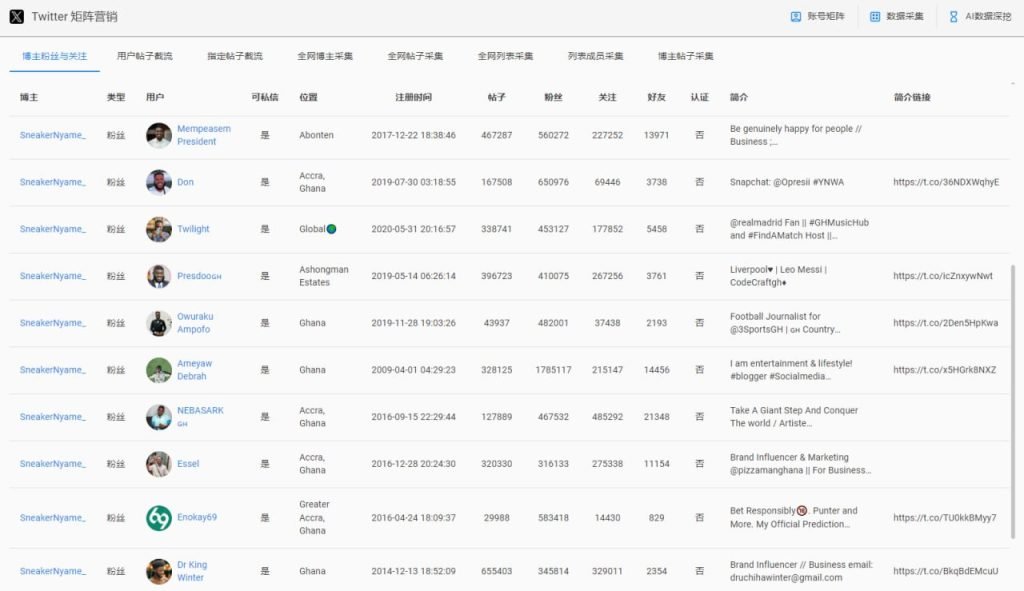Click the Owuraku Ampofo username link
The width and height of the screenshot is (1024, 591).
194,323
